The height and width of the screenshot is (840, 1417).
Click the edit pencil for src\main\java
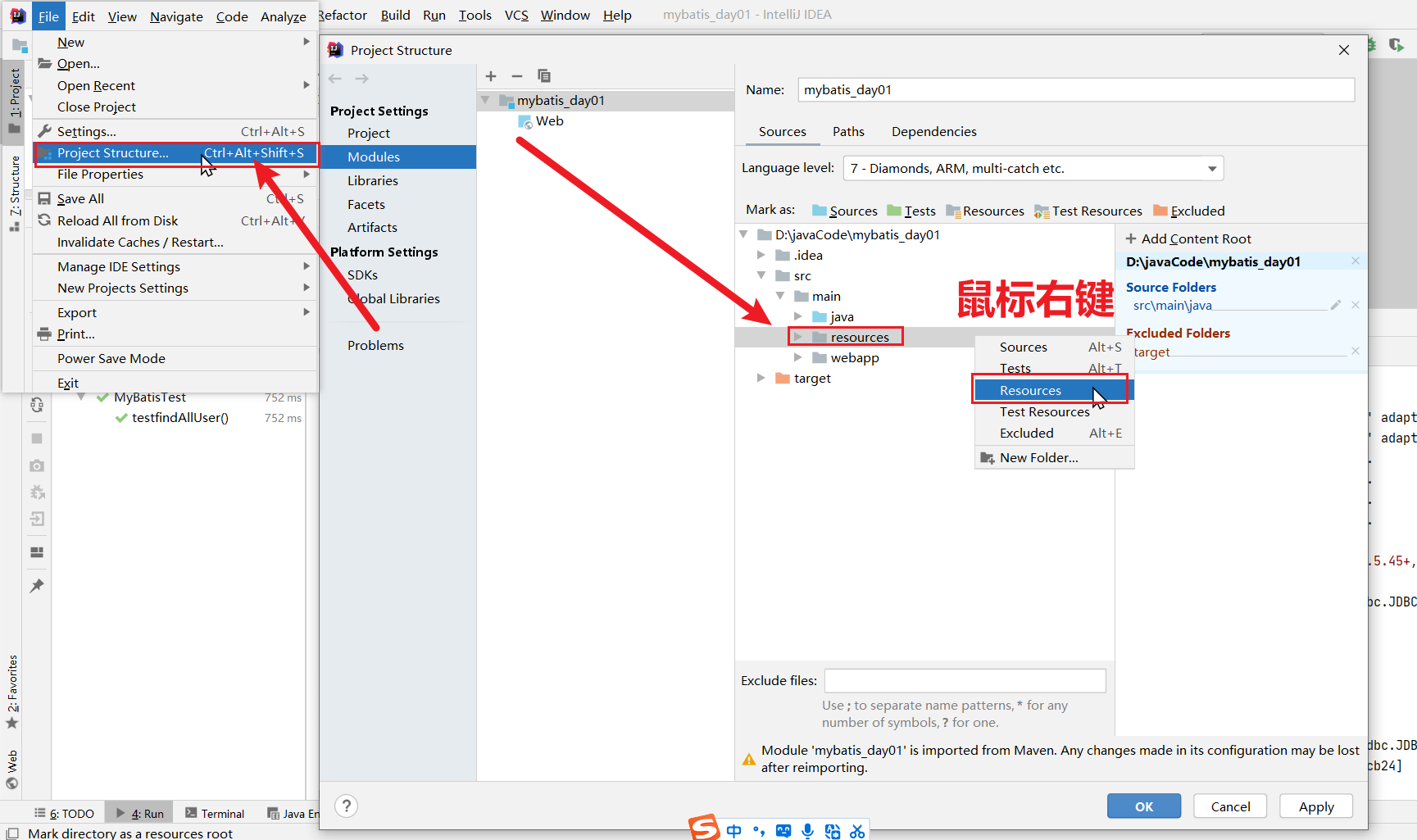pos(1336,305)
